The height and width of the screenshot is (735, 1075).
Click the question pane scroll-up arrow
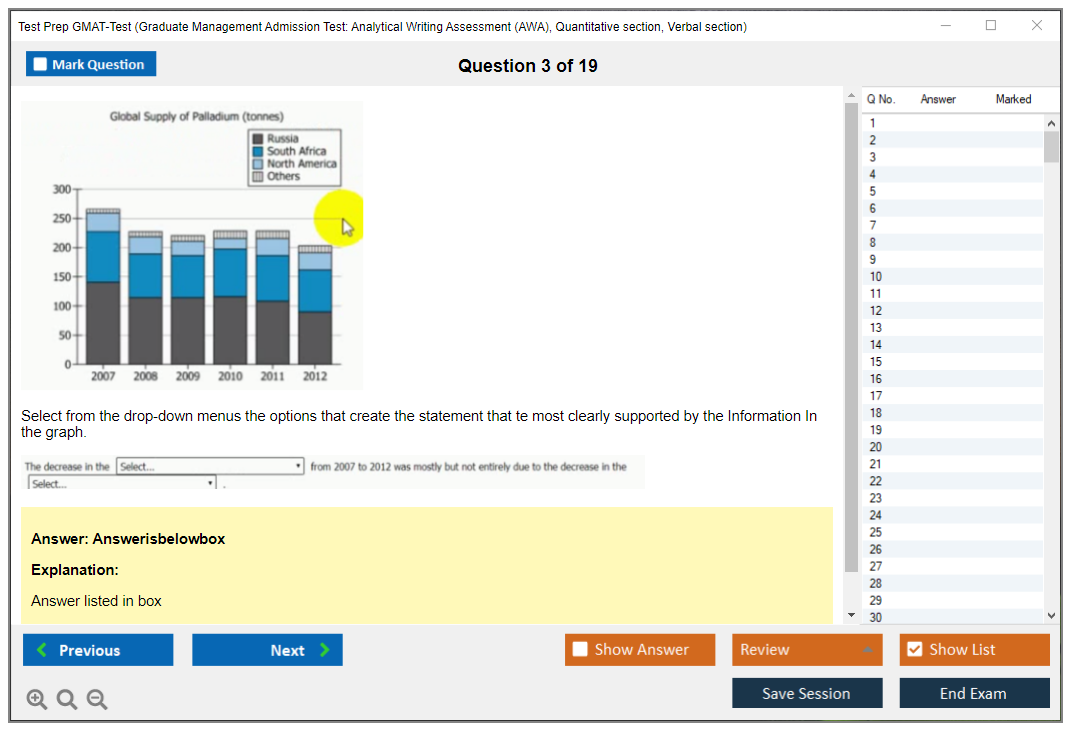coord(851,96)
